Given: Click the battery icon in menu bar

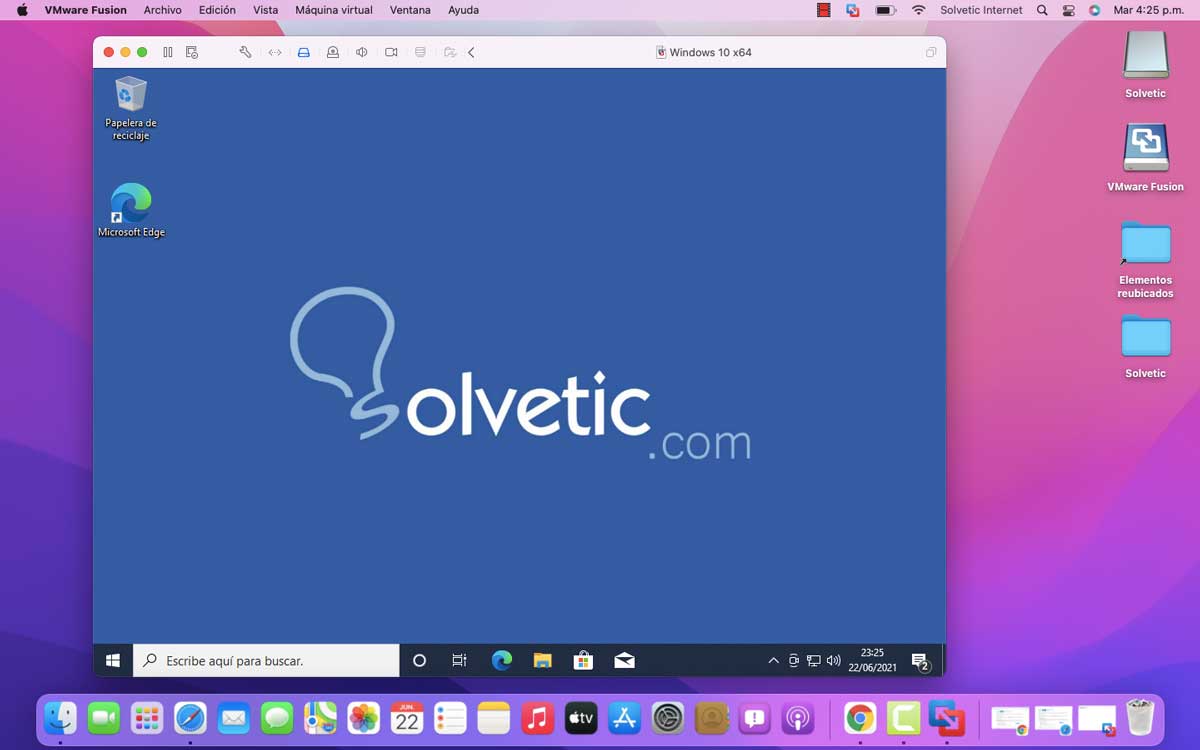Looking at the screenshot, I should [x=885, y=10].
